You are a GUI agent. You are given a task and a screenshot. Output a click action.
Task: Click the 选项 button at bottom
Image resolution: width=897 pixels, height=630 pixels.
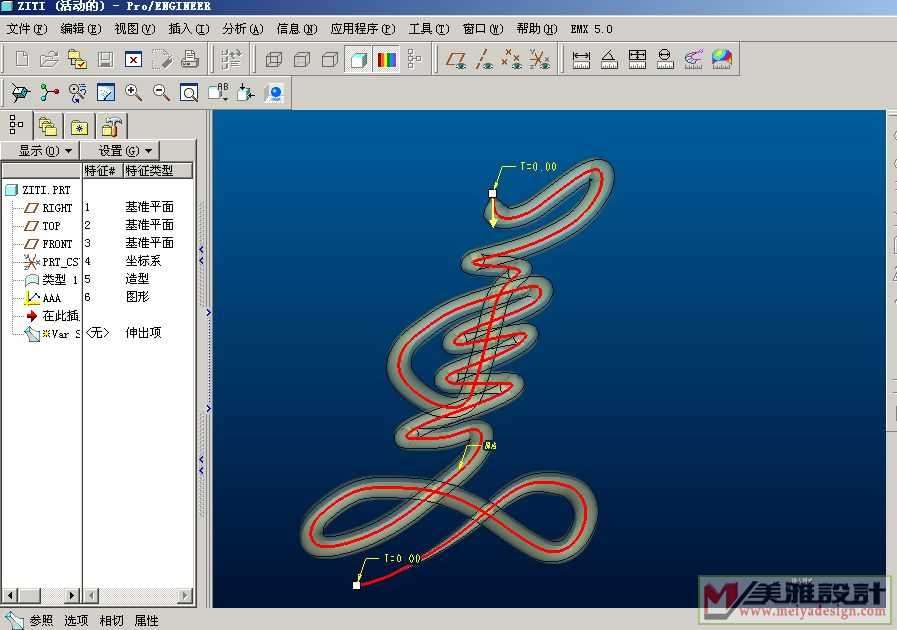pos(77,621)
